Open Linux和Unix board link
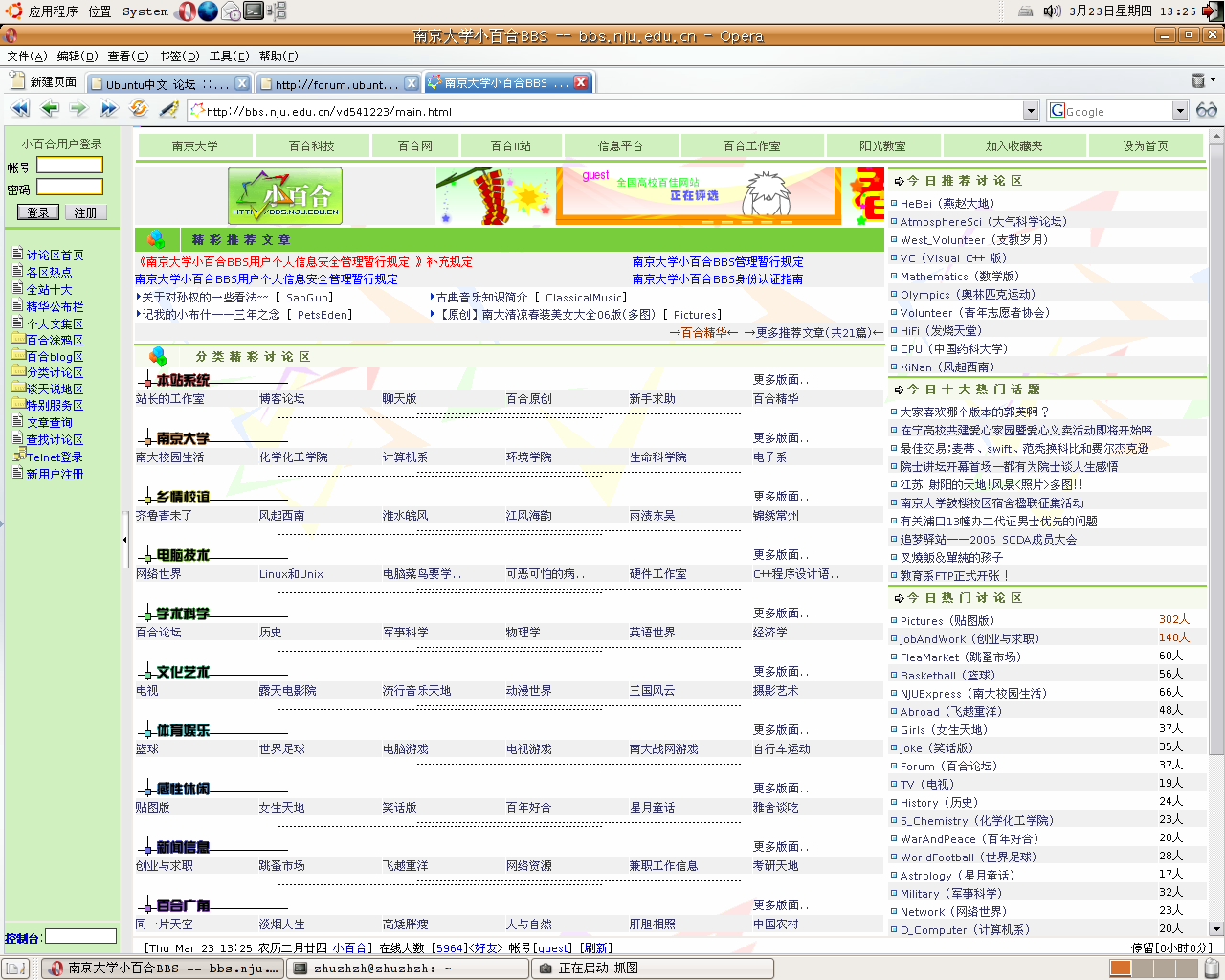Screen dimensions: 1225x980 pos(291,573)
